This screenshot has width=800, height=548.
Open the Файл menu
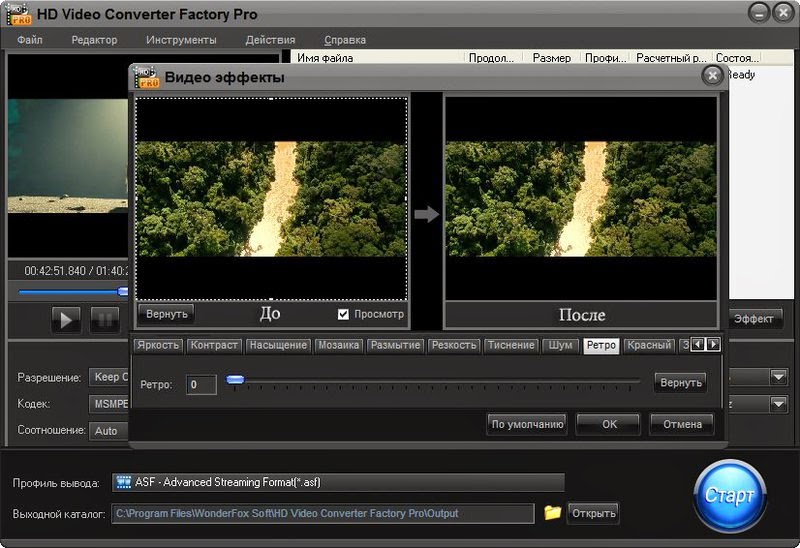point(30,40)
